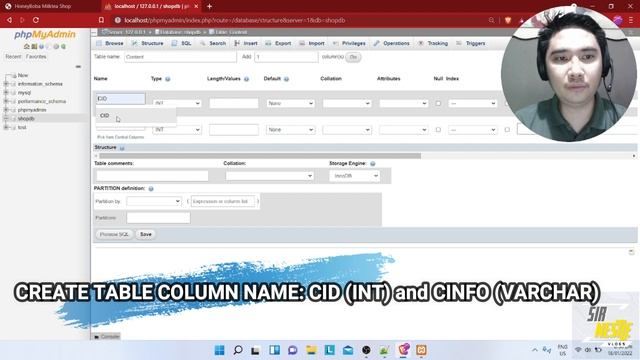Go to the Search tab
Viewport: 640px width, 360px height.
(x=213, y=43)
